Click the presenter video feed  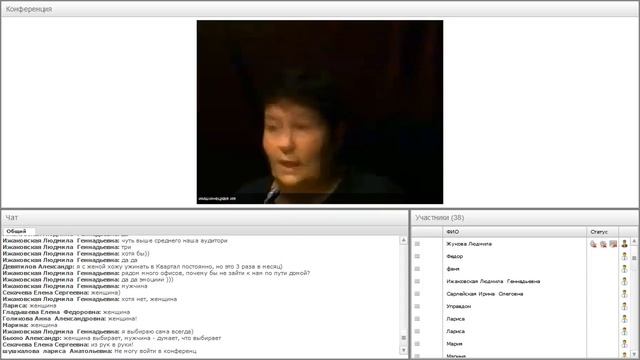point(320,112)
